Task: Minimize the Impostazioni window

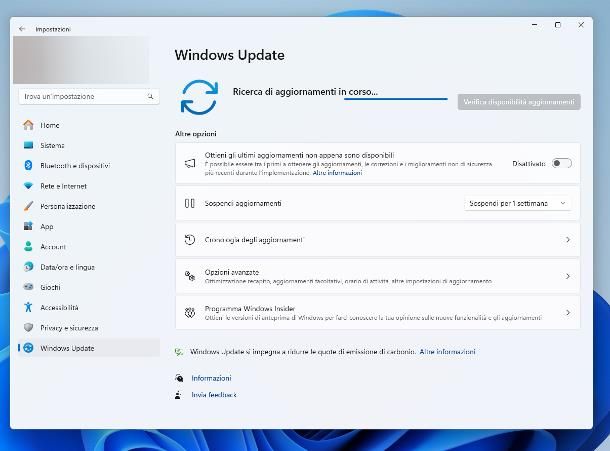Action: point(535,25)
